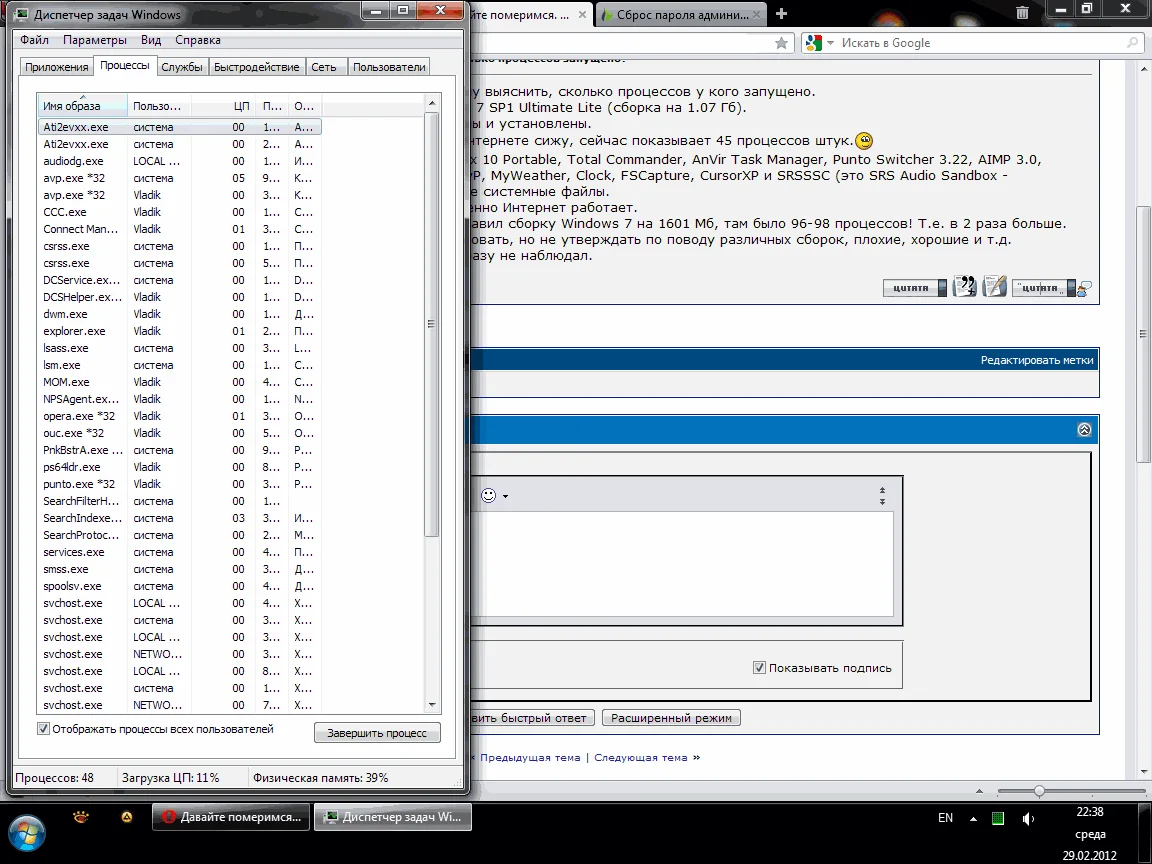Close the first browser tab

coord(582,14)
